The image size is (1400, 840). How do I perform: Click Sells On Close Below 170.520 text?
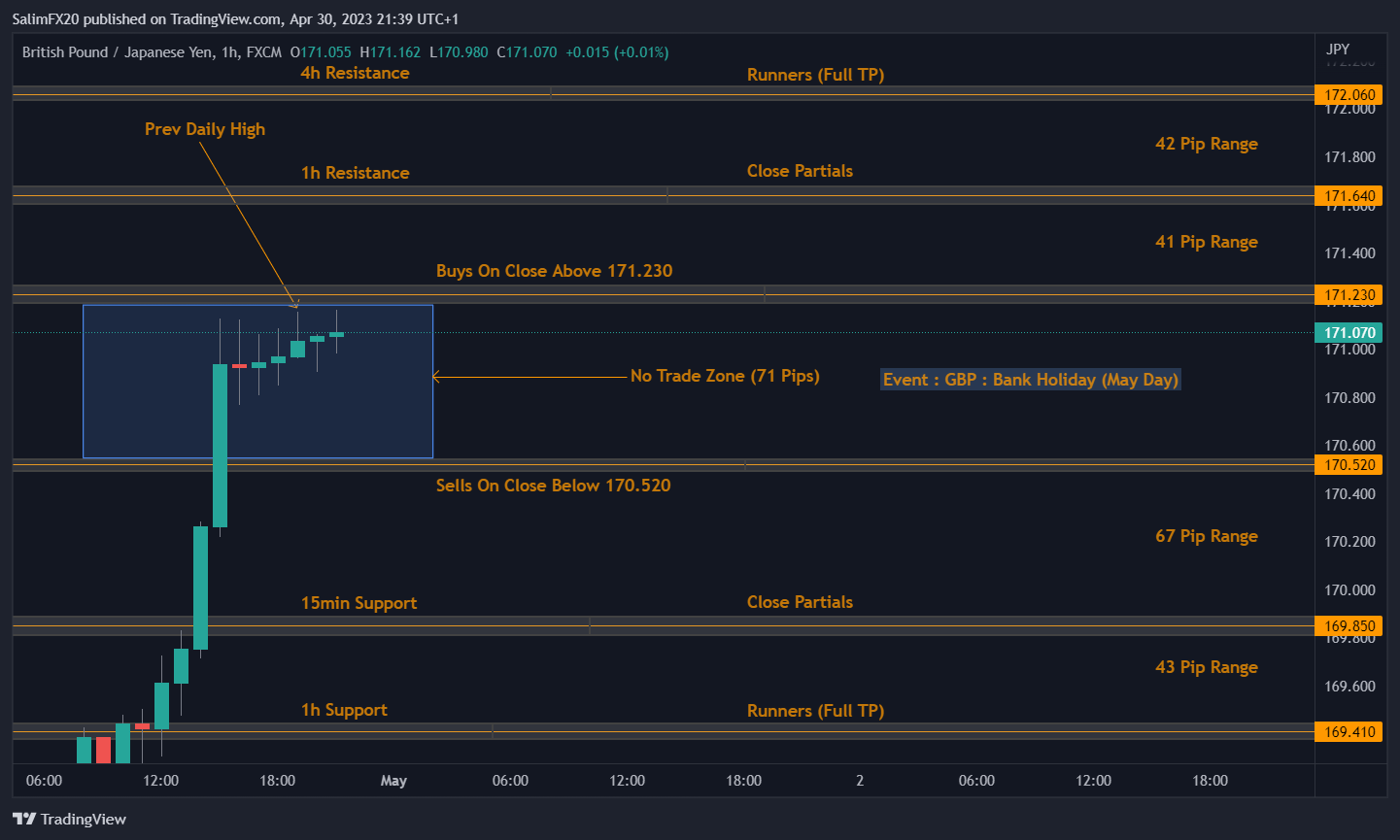[x=553, y=486]
